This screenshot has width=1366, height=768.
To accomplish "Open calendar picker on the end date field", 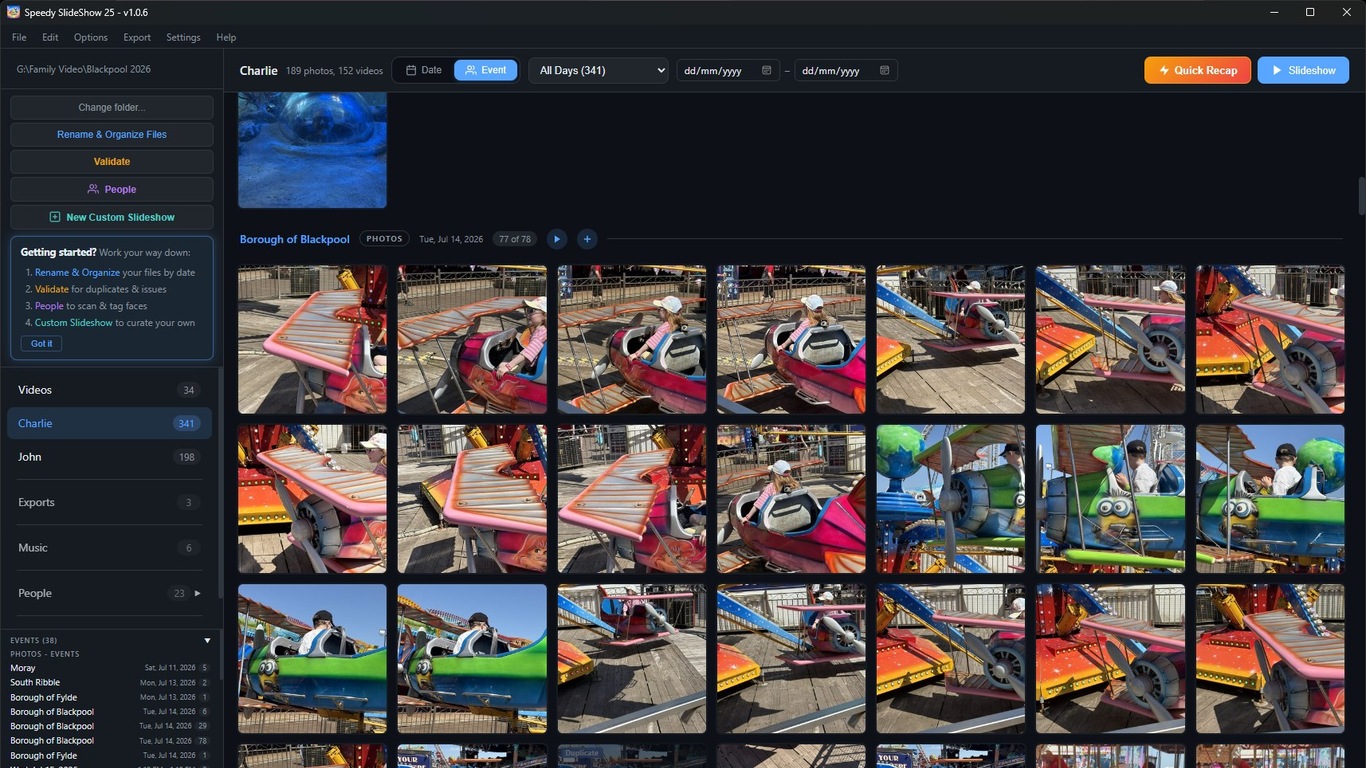I will pos(885,71).
